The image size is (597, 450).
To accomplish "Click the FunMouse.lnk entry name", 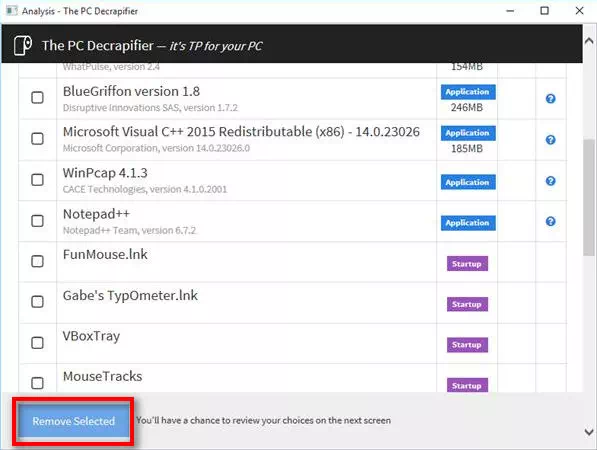I will click(x=105, y=254).
